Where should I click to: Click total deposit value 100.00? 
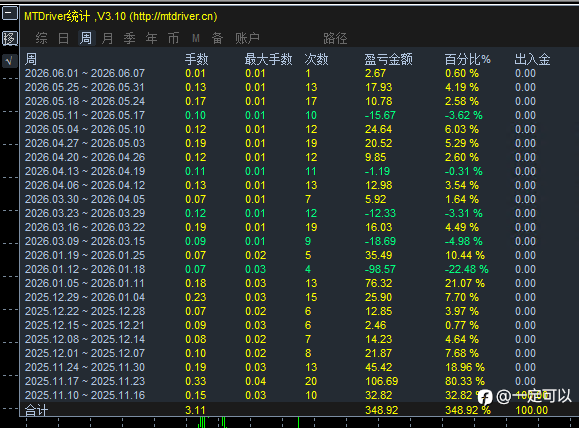pyautogui.click(x=532, y=410)
